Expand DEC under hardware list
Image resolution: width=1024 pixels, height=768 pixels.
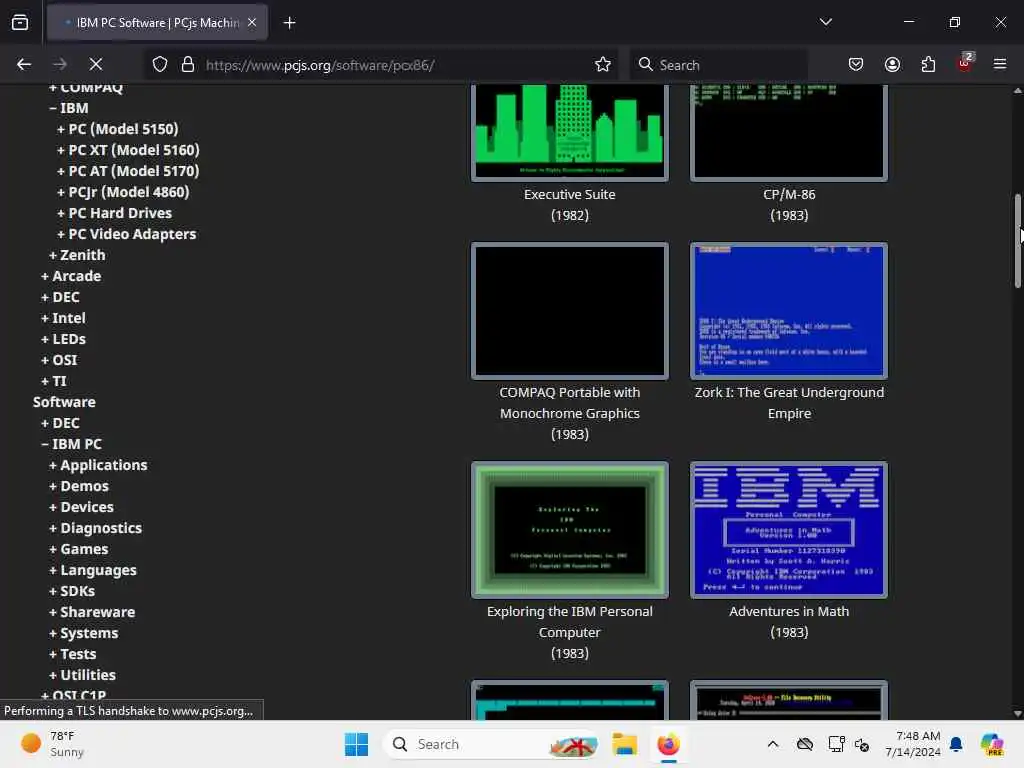[x=60, y=296]
